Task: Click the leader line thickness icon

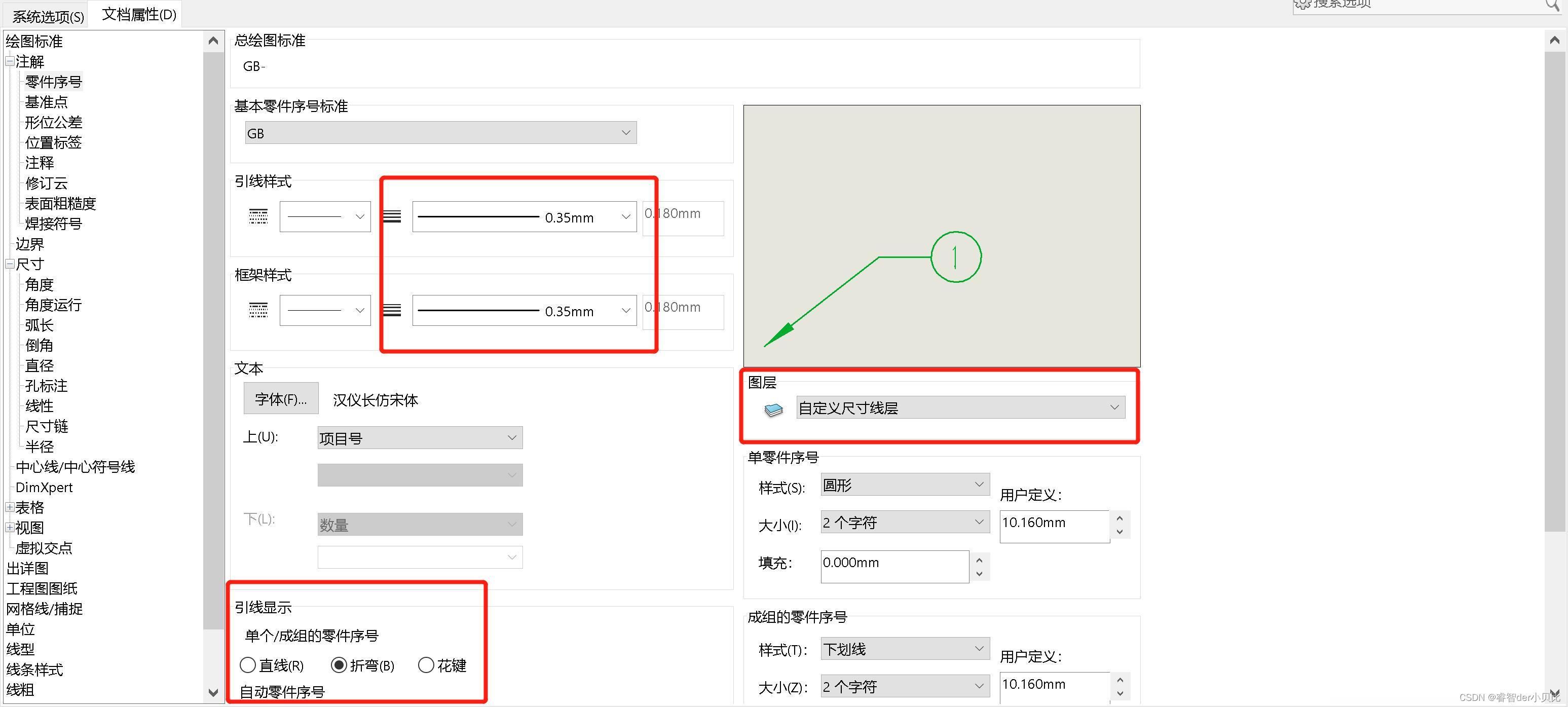Action: (391, 216)
